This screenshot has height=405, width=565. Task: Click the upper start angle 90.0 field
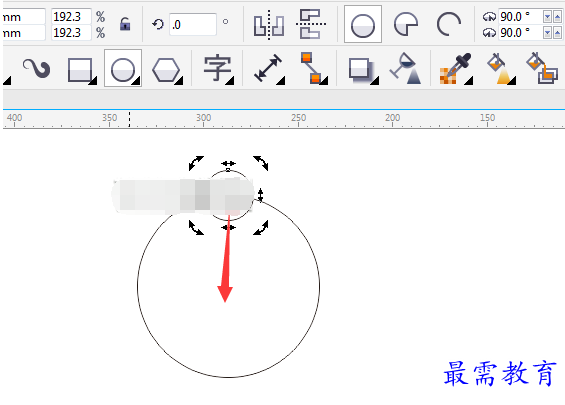520,17
